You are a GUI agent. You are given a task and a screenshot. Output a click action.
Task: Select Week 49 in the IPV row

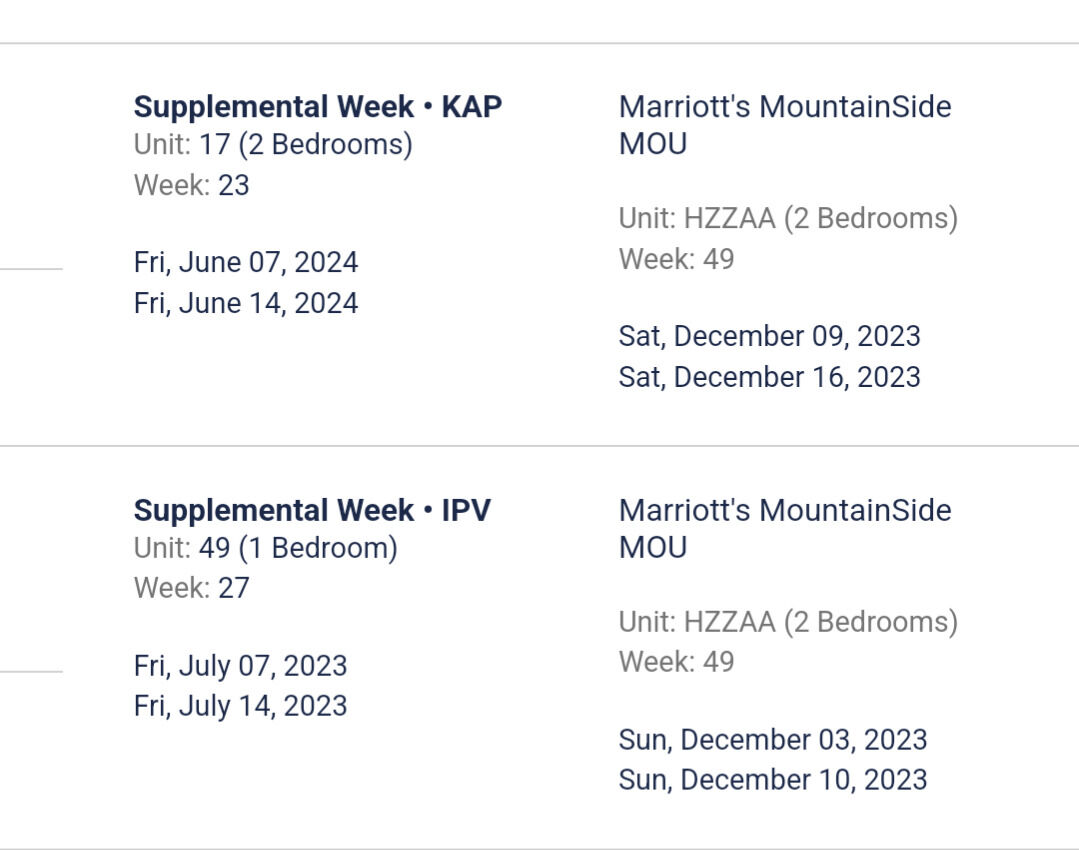676,662
